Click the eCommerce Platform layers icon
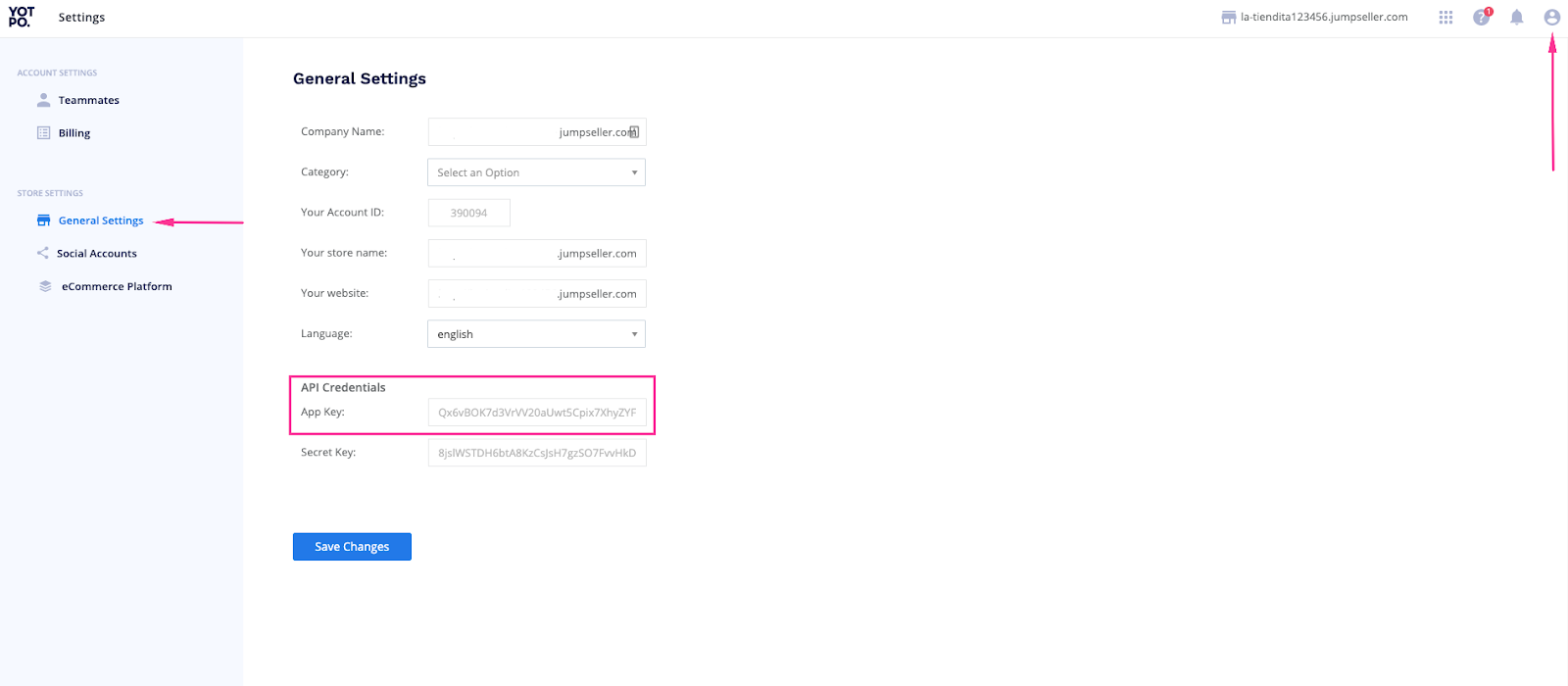1568x686 pixels. (45, 286)
